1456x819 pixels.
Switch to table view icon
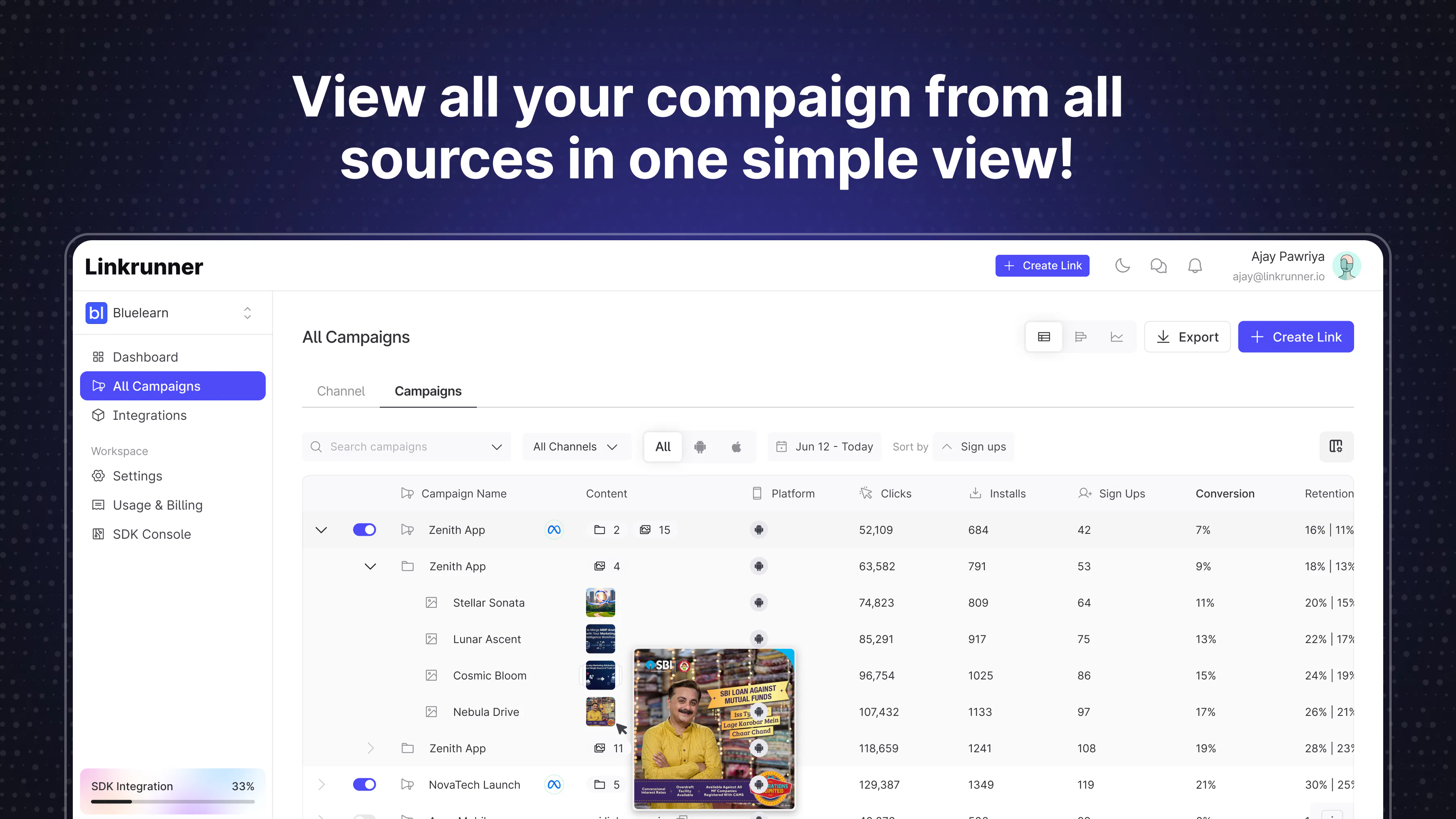coord(1044,337)
